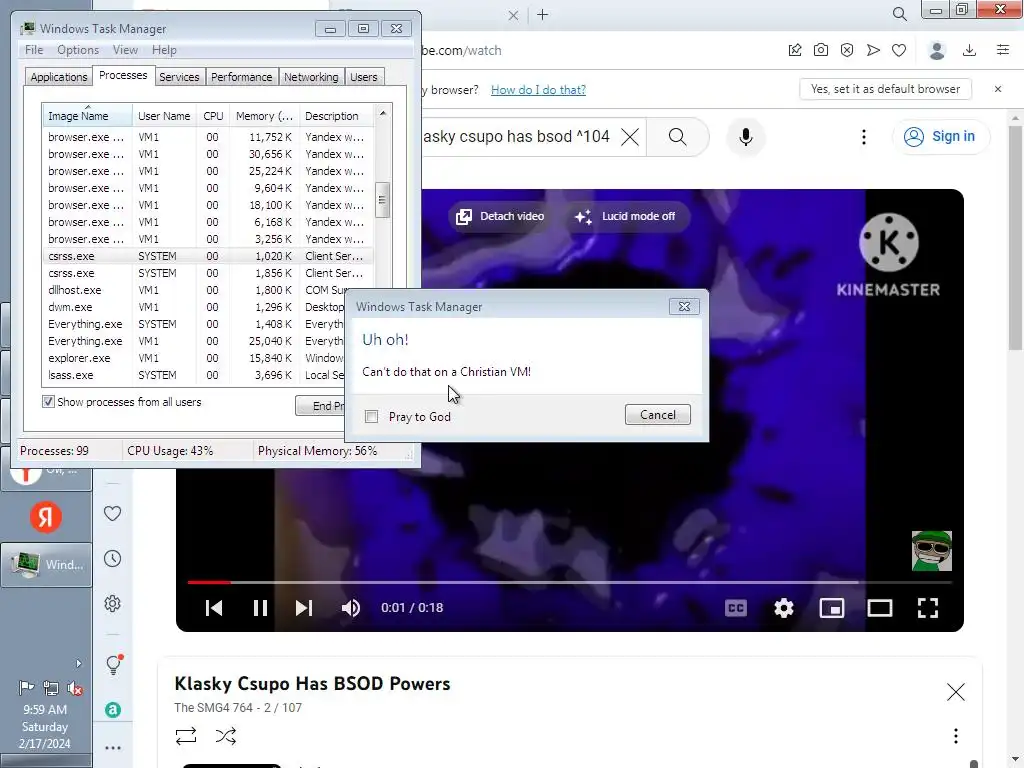1024x768 pixels.
Task: Click the browser search tabs magnifier
Action: (899, 14)
